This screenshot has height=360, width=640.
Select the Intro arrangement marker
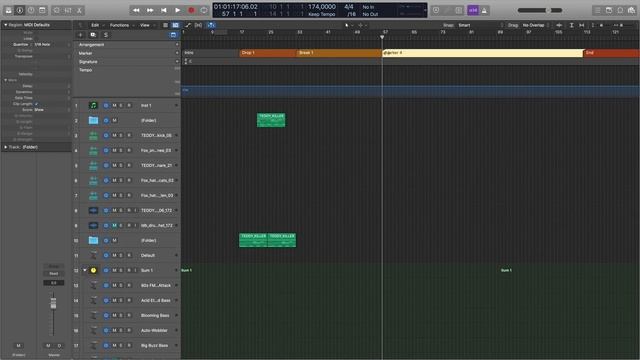point(210,53)
